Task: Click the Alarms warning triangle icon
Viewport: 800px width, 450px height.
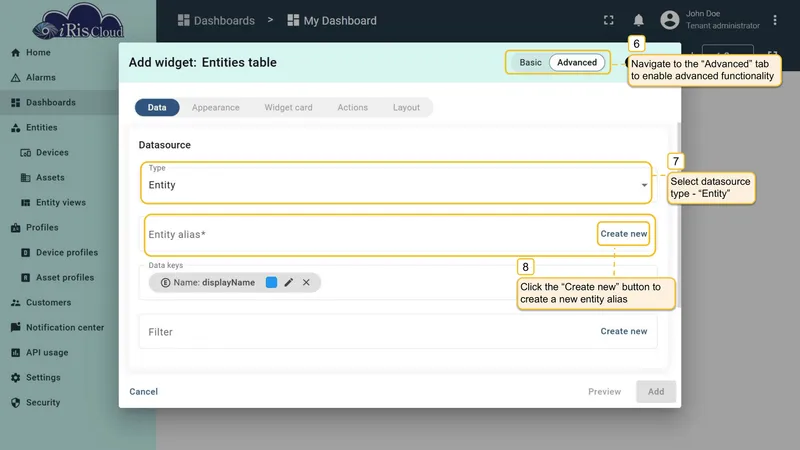Action: point(16,78)
